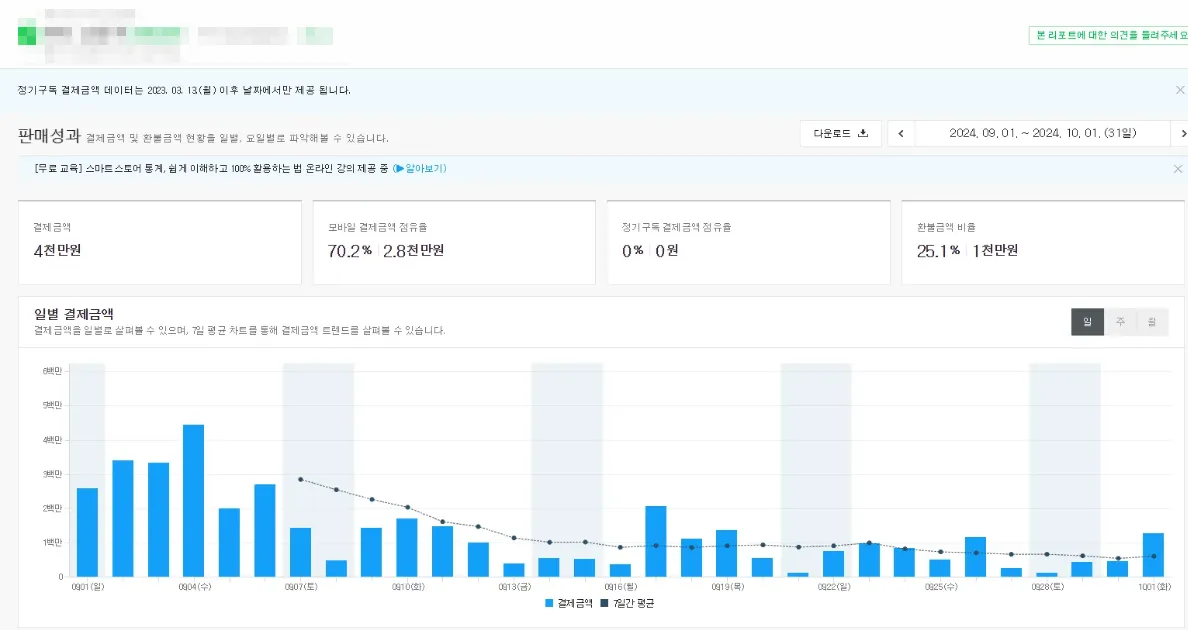
Task: Switch chart to 월 monthly view
Action: pos(1153,322)
